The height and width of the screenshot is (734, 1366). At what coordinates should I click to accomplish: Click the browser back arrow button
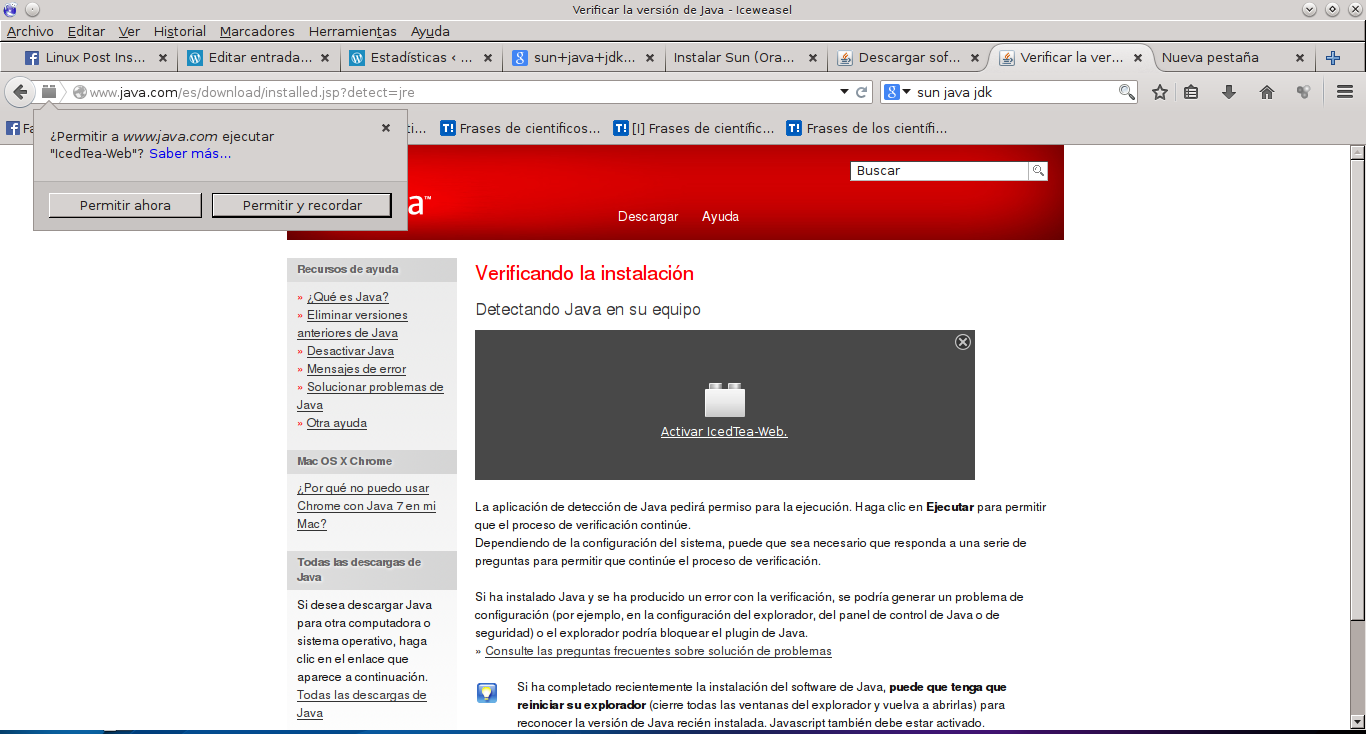click(x=20, y=92)
